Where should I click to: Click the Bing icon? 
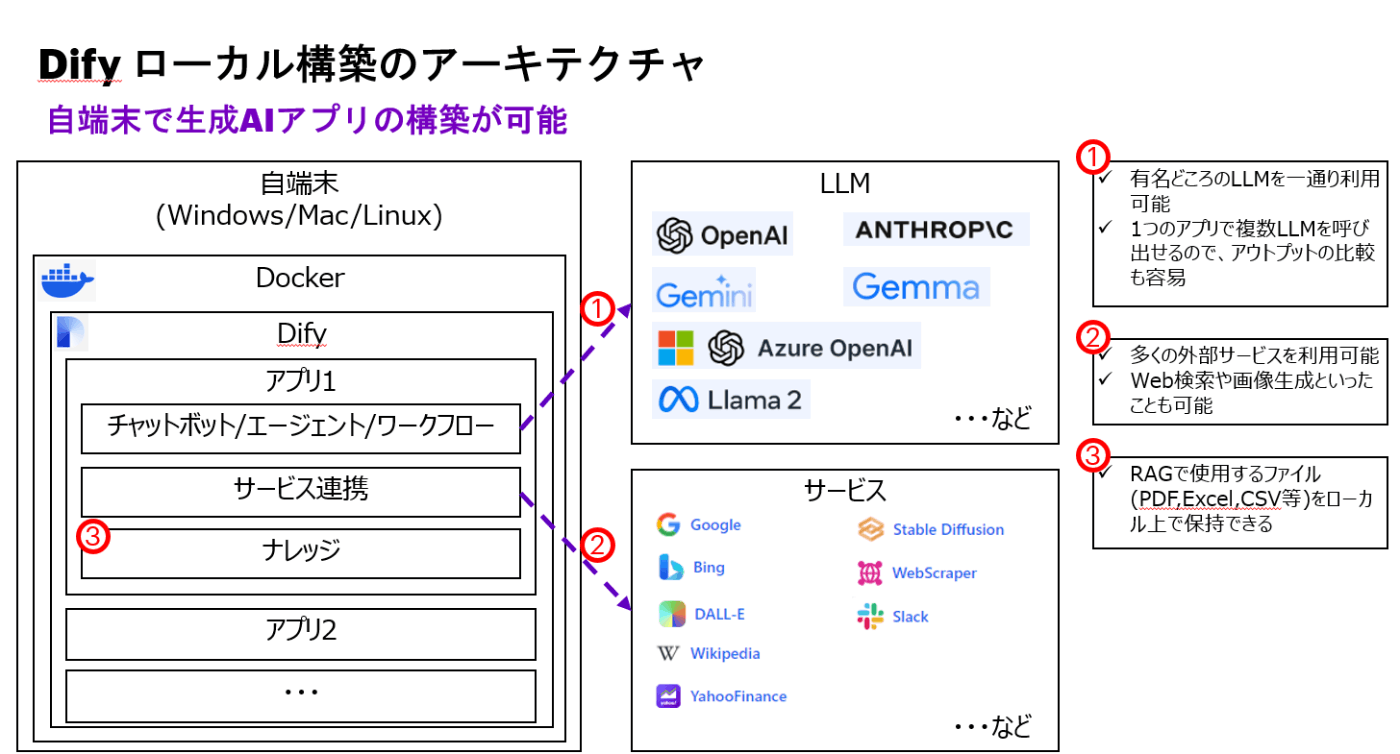670,567
